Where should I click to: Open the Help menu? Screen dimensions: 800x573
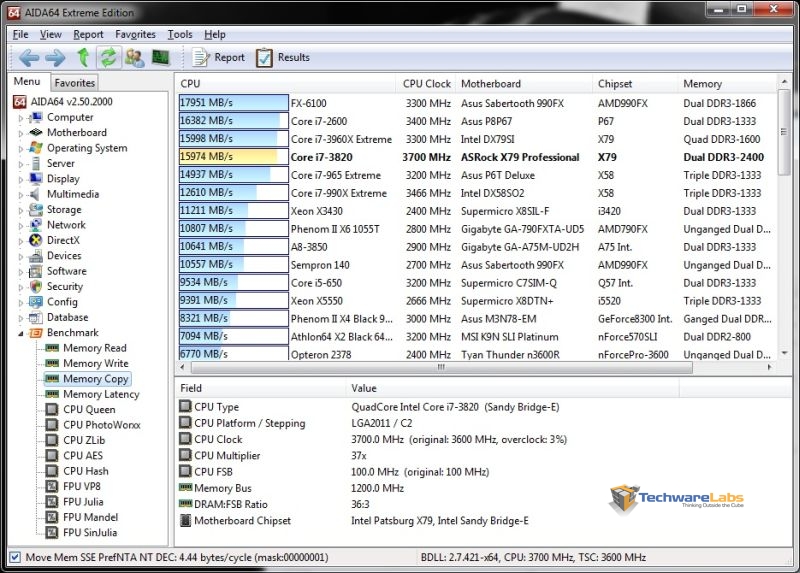tap(215, 34)
